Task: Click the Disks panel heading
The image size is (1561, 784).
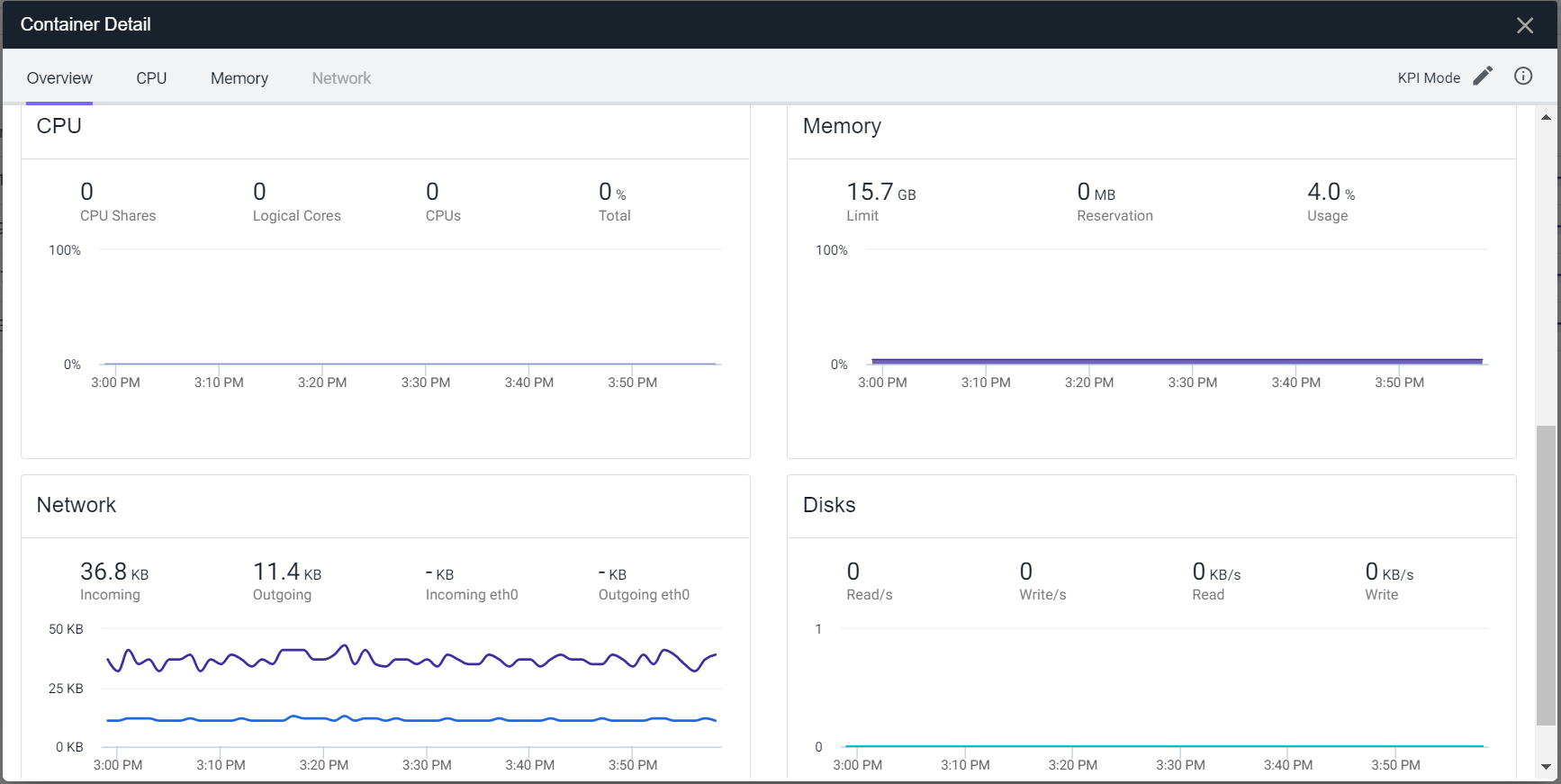Action: (829, 505)
